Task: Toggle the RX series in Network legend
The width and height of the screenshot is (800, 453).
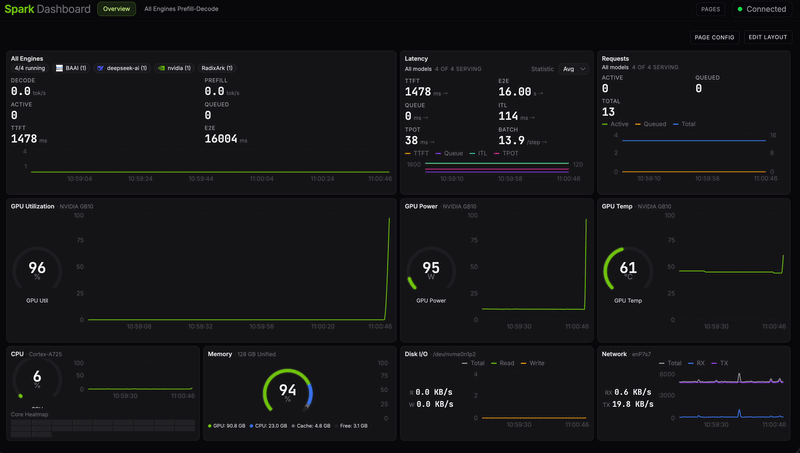Action: [x=696, y=363]
